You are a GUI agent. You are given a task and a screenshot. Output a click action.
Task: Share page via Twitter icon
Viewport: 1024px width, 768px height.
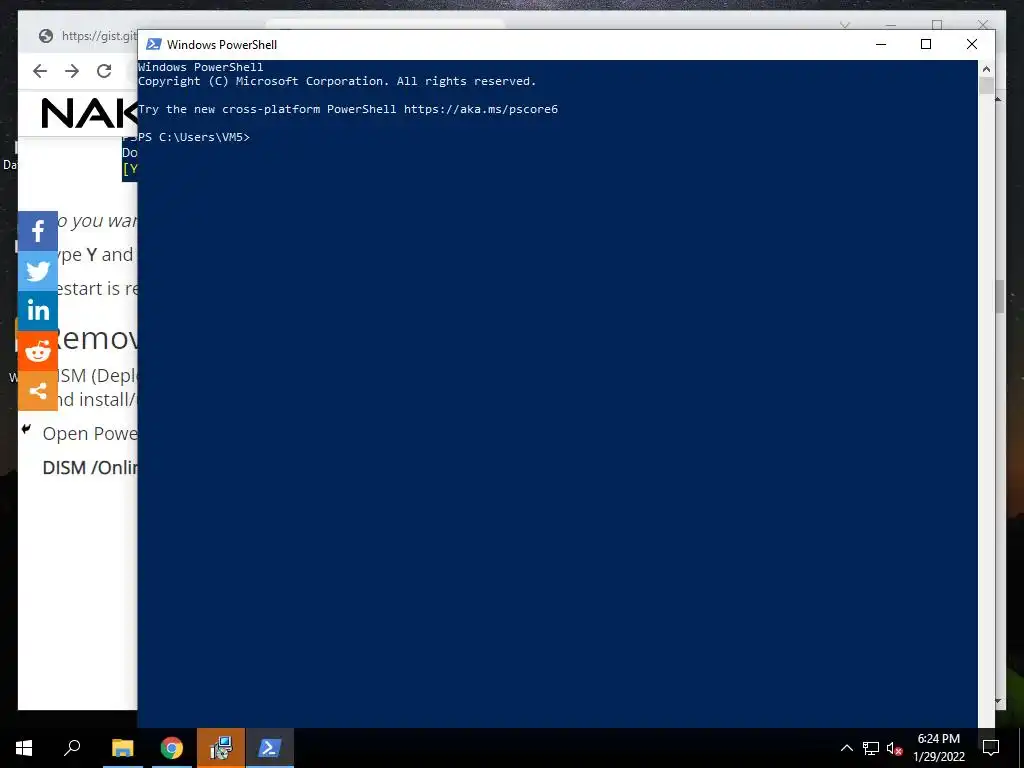(x=38, y=271)
